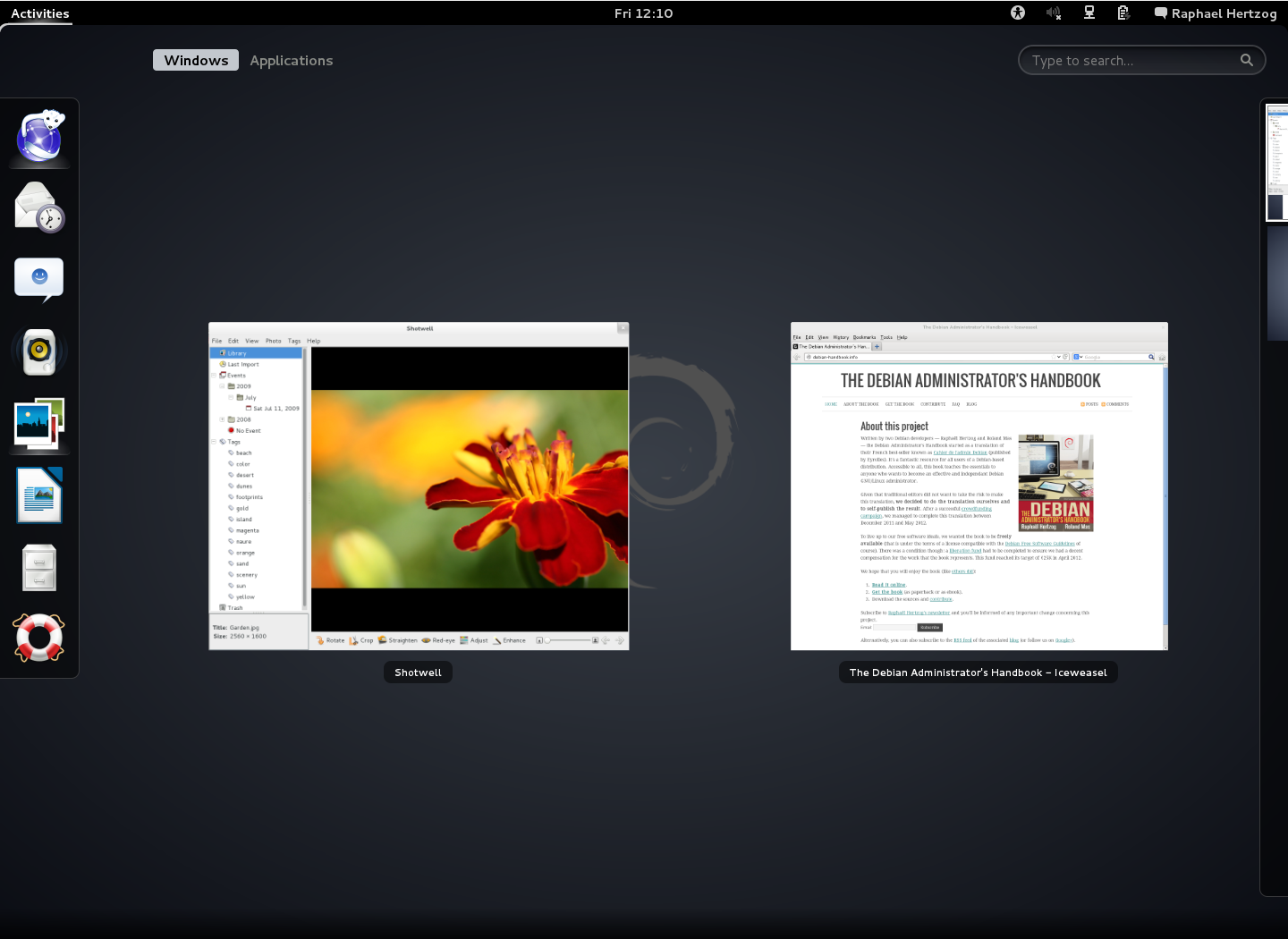Click ABOUT THE BOOK link on handbook page

[x=860, y=404]
